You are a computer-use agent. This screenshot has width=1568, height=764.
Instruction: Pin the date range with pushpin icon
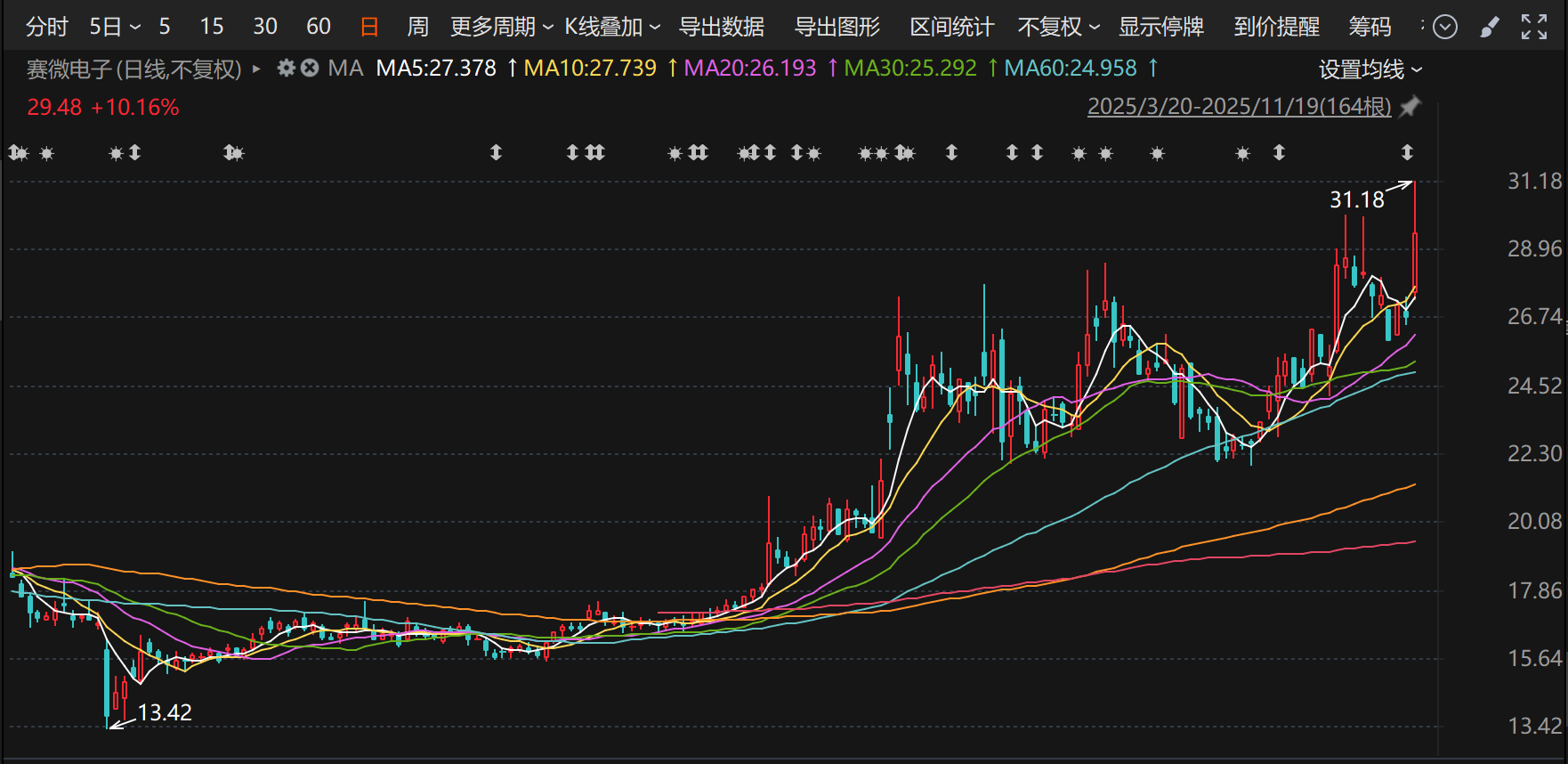click(1410, 107)
